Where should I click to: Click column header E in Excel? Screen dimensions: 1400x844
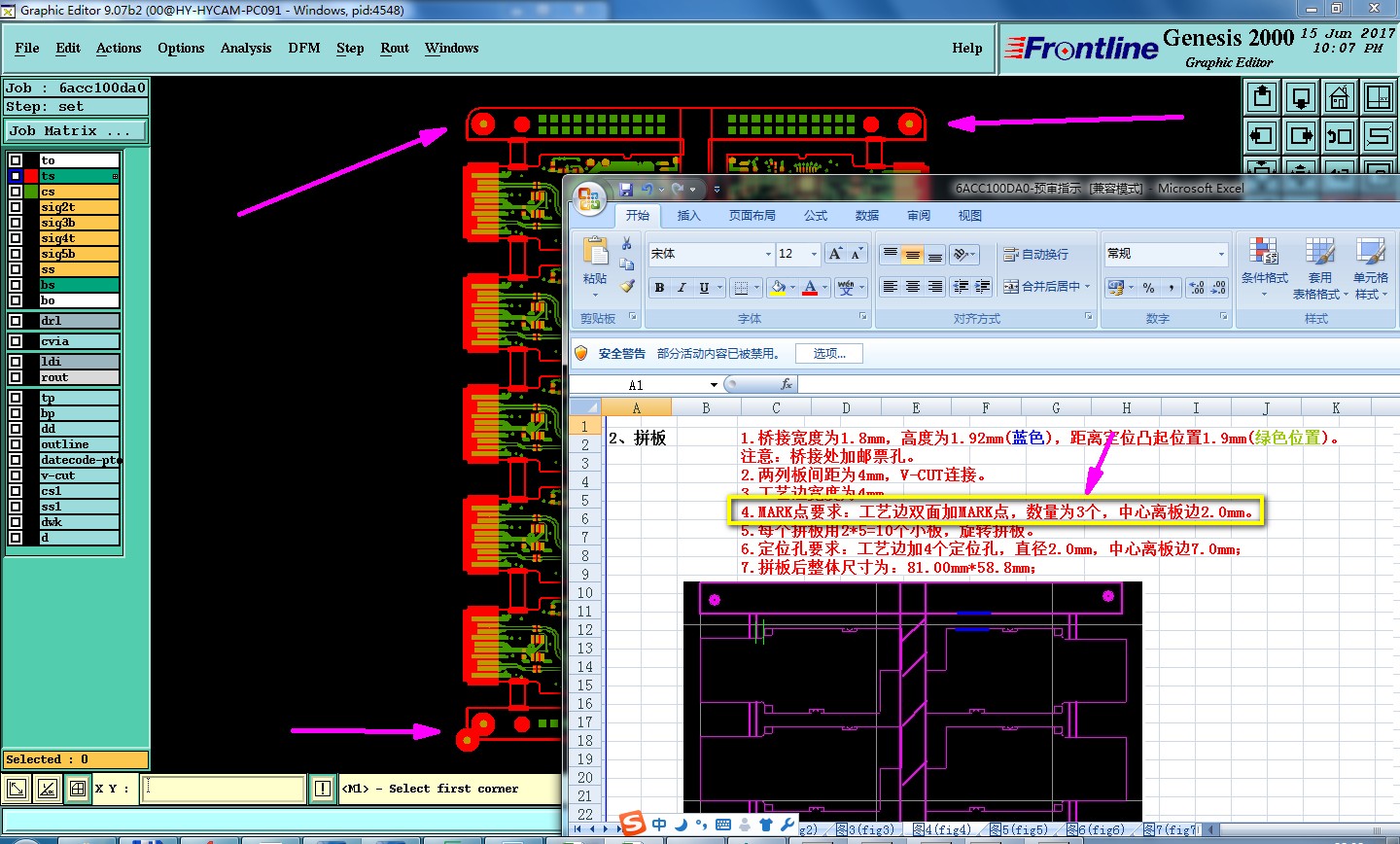tap(916, 408)
